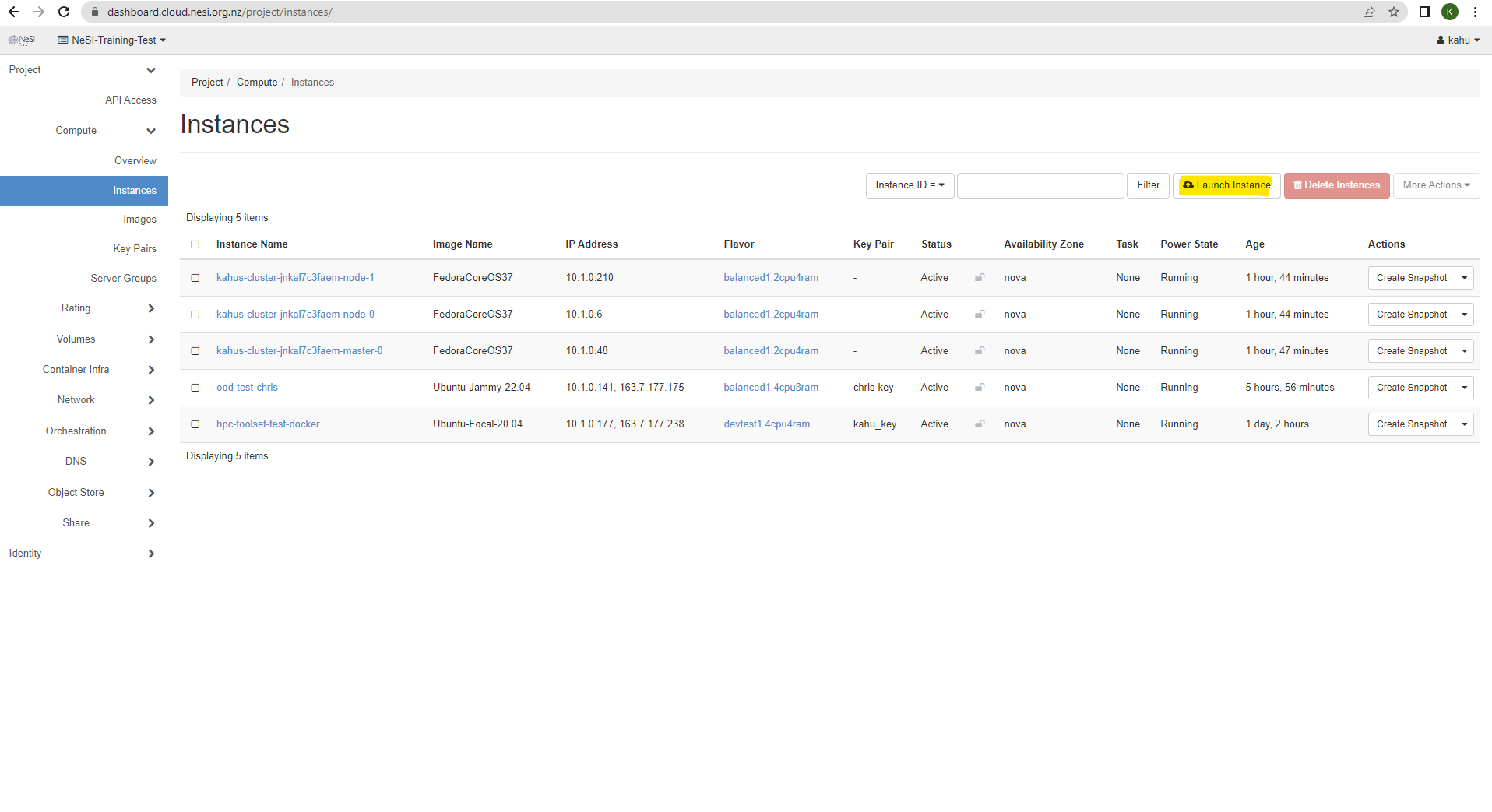This screenshot has width=1492, height=812.
Task: Open Key Pairs in the sidebar
Action: pos(134,249)
